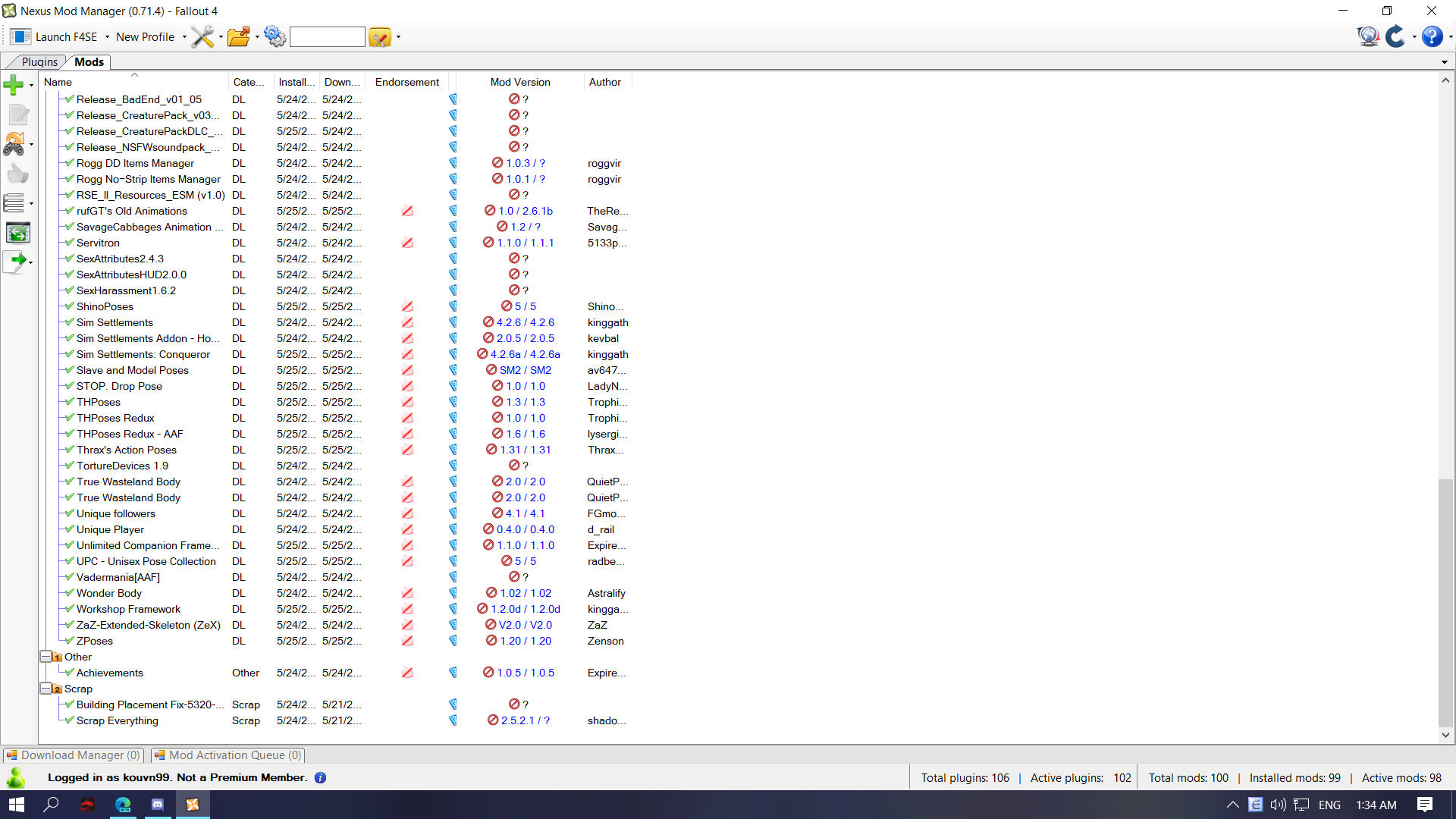Image resolution: width=1456 pixels, height=819 pixels.
Task: Click the scrollbar up arrow
Action: (x=1445, y=80)
